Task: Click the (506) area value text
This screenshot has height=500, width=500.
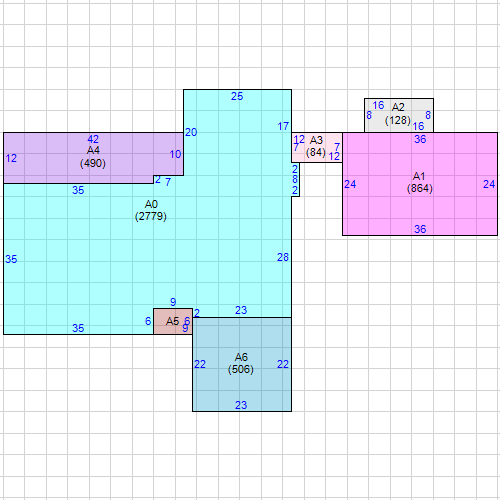Action: 241,369
